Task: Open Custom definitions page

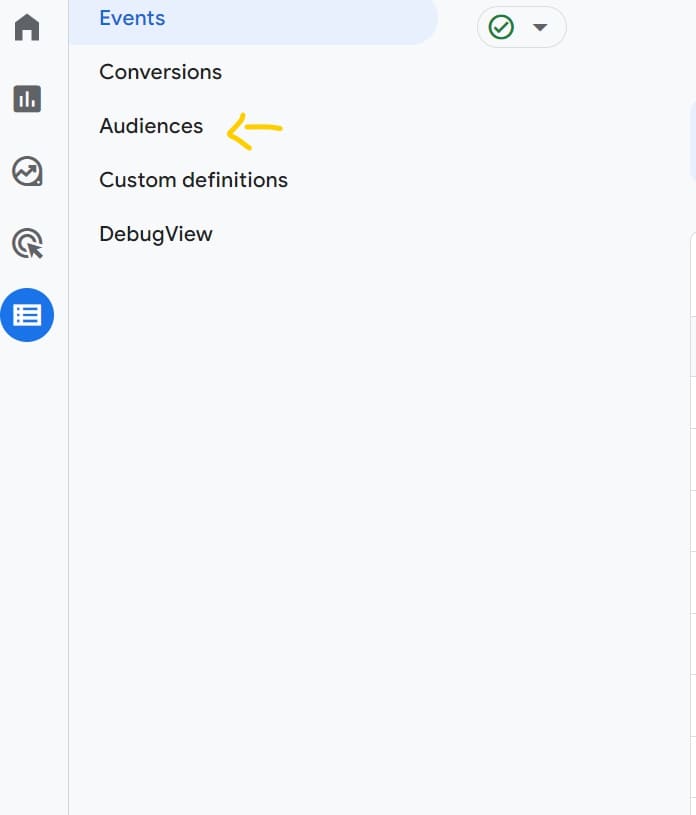Action: pos(193,180)
